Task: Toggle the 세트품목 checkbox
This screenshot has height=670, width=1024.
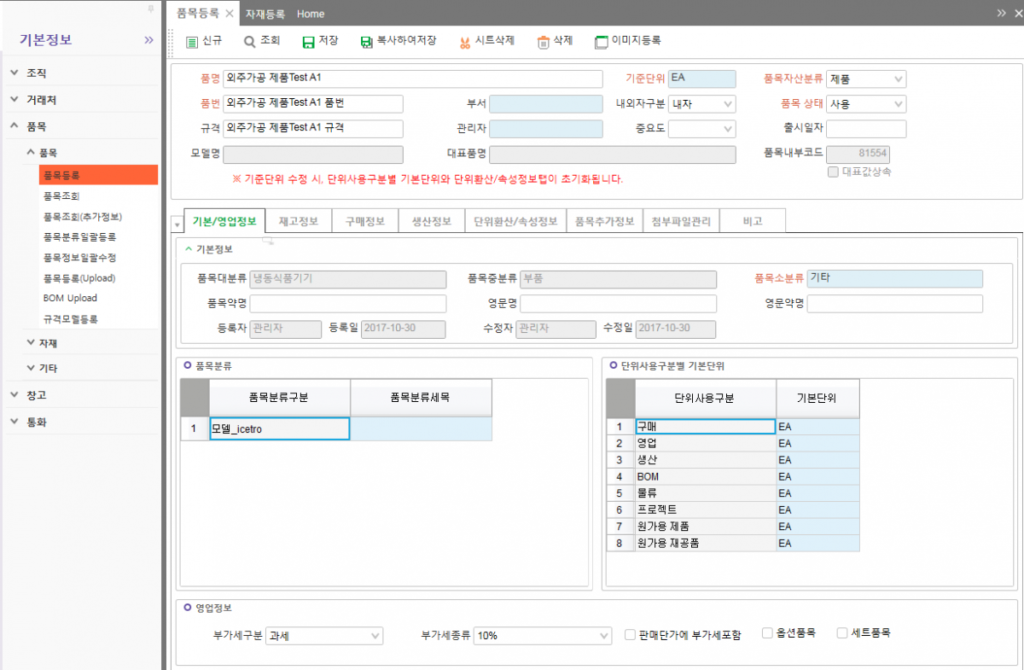Action: pos(841,633)
